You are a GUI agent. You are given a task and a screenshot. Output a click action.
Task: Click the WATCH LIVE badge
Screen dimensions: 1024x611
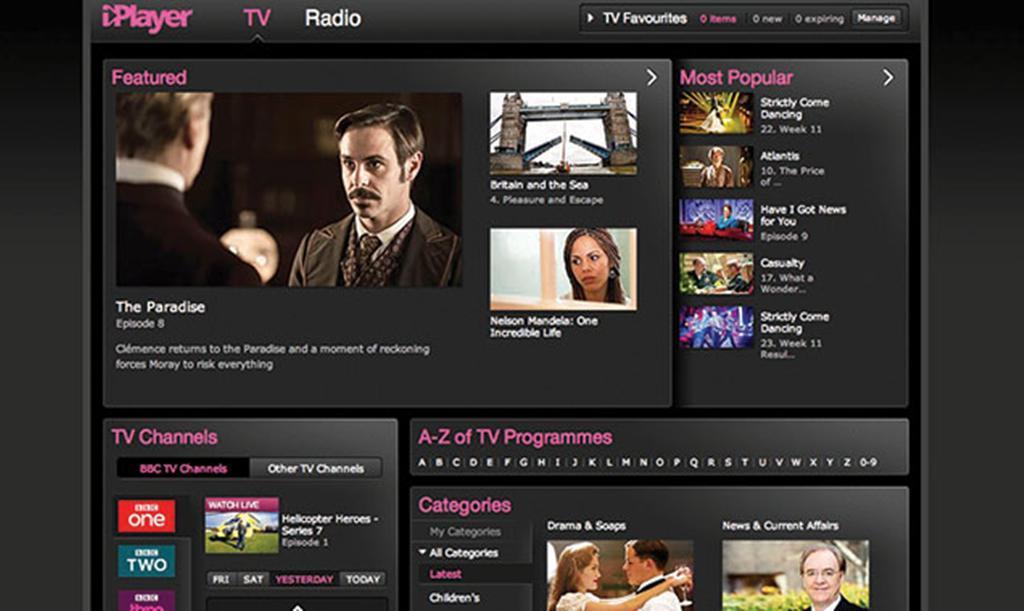point(241,505)
